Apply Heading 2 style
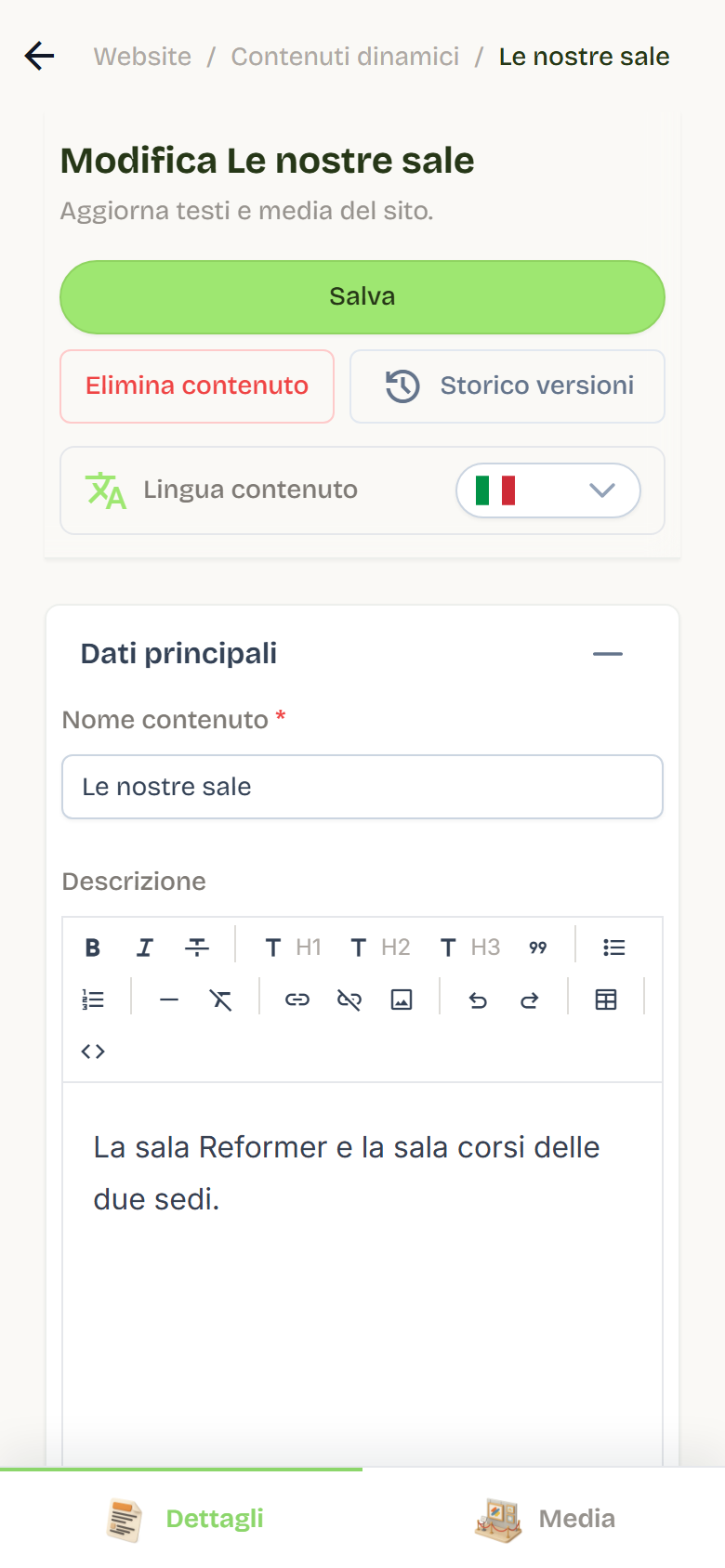This screenshot has width=725, height=1568. [379, 947]
